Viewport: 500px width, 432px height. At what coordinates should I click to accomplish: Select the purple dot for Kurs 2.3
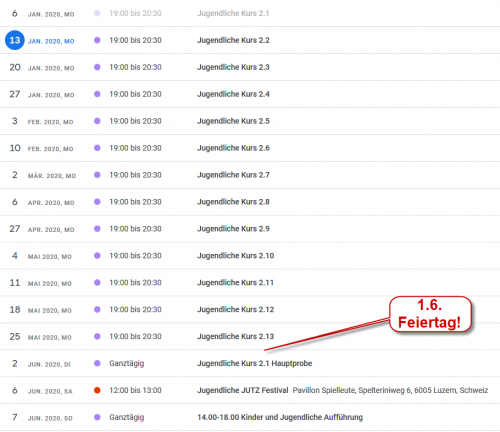97,67
